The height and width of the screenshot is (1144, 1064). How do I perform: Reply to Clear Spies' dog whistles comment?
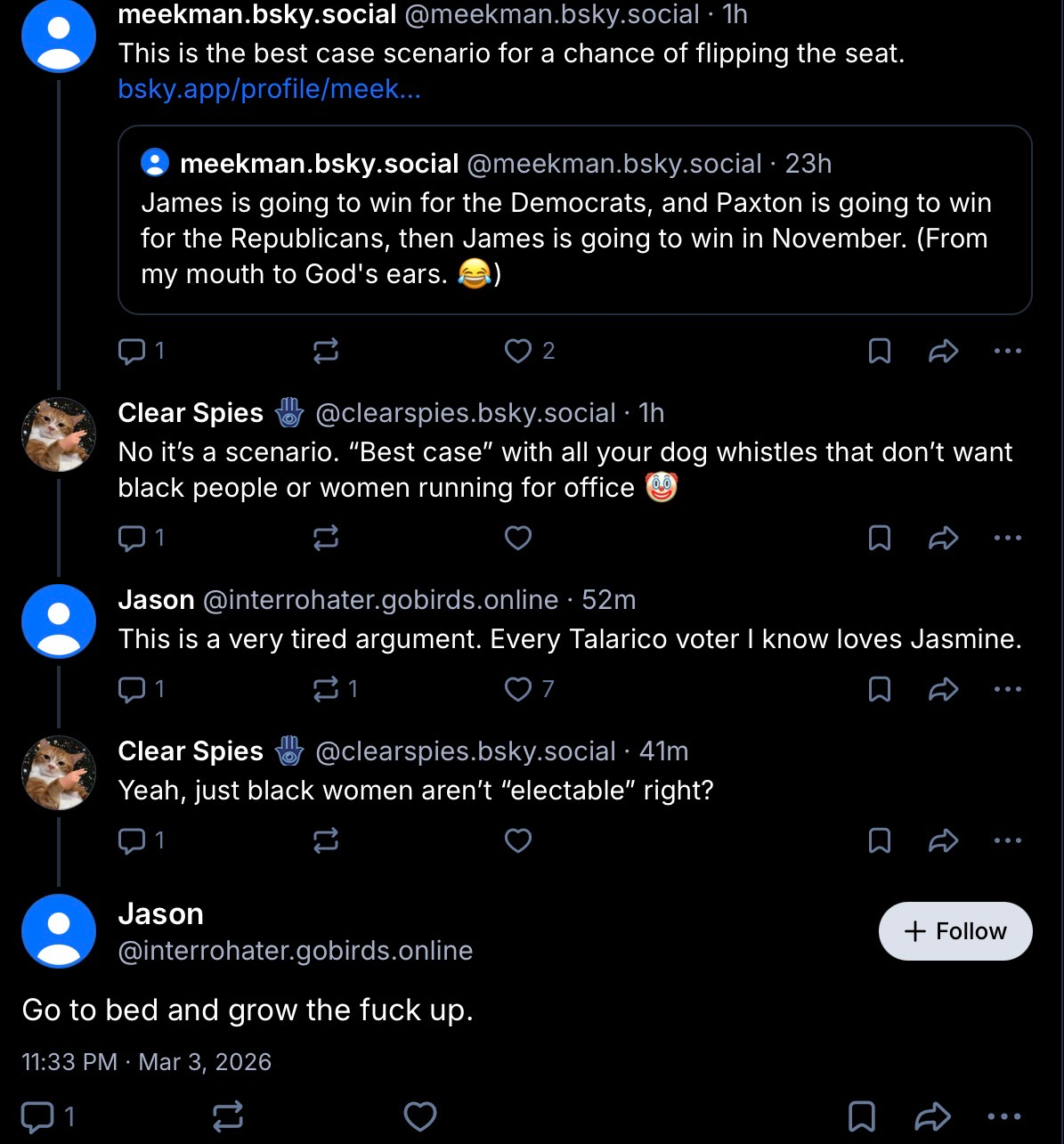tap(132, 538)
